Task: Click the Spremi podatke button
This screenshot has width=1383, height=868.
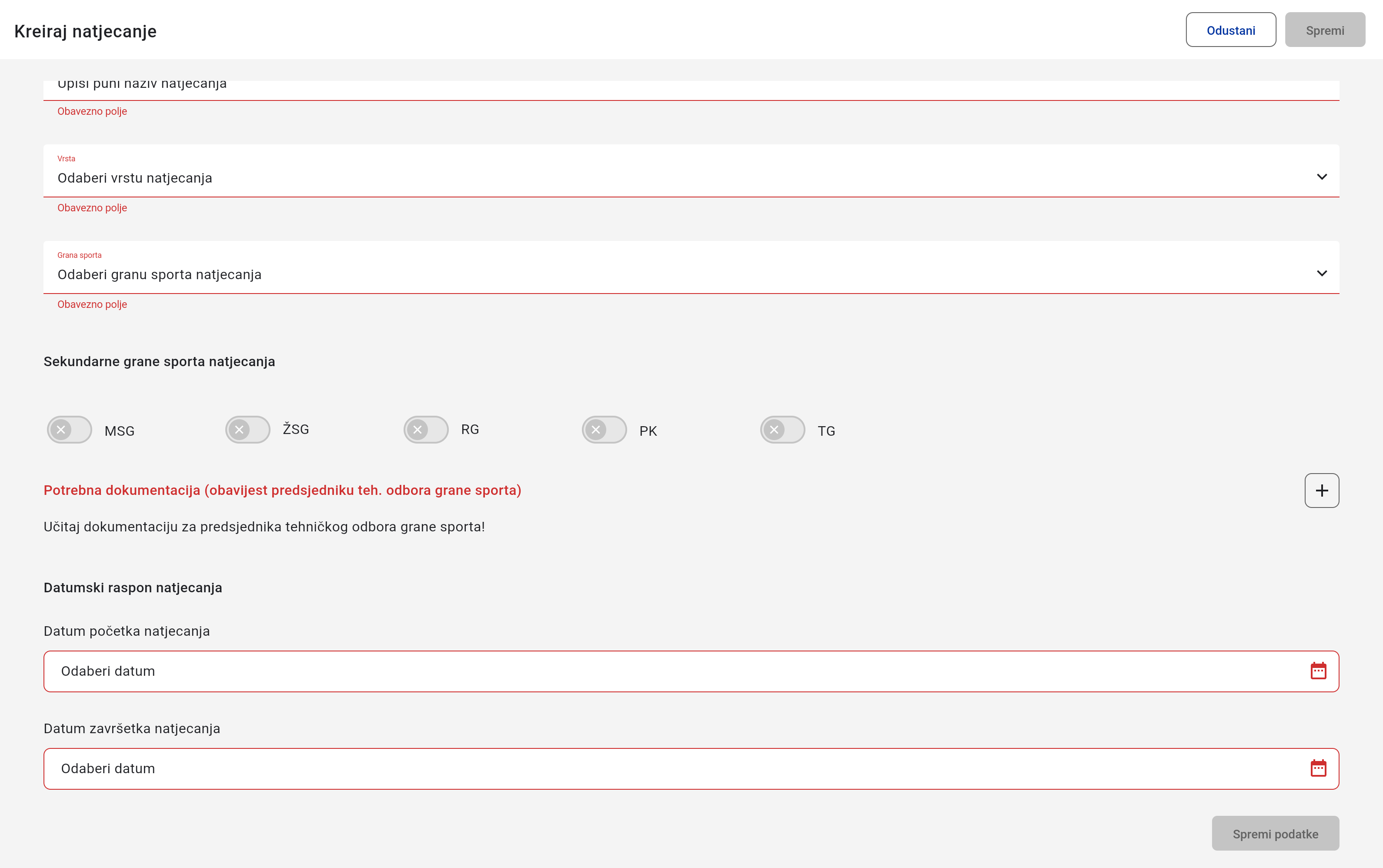Action: point(1275,834)
